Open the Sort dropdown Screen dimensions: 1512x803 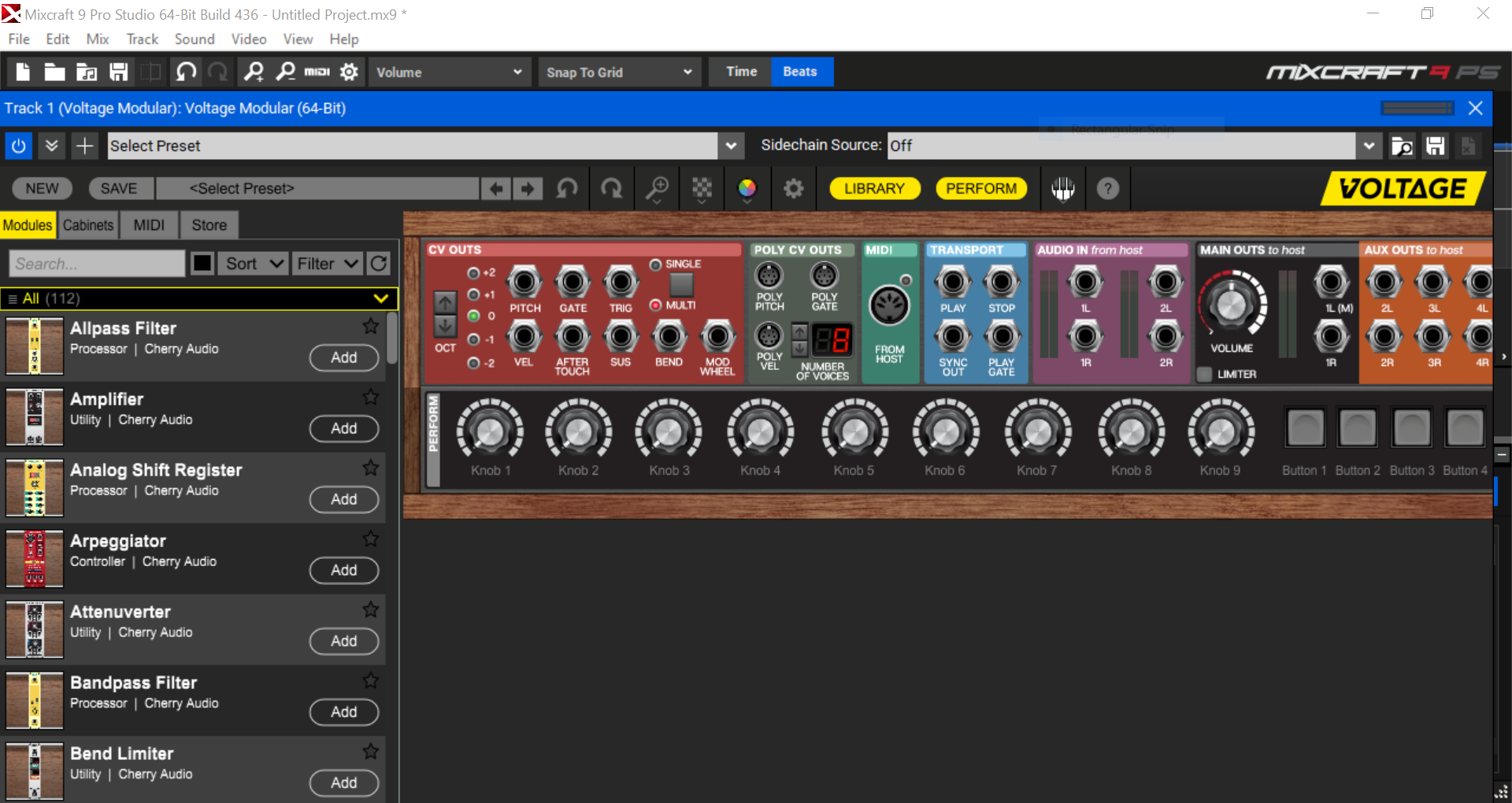[253, 264]
